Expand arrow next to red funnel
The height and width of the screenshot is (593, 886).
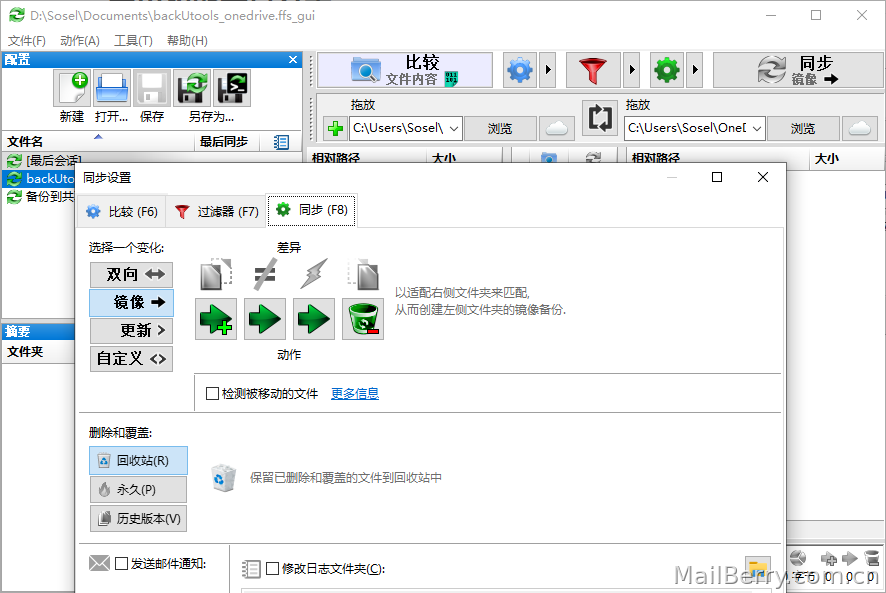632,70
